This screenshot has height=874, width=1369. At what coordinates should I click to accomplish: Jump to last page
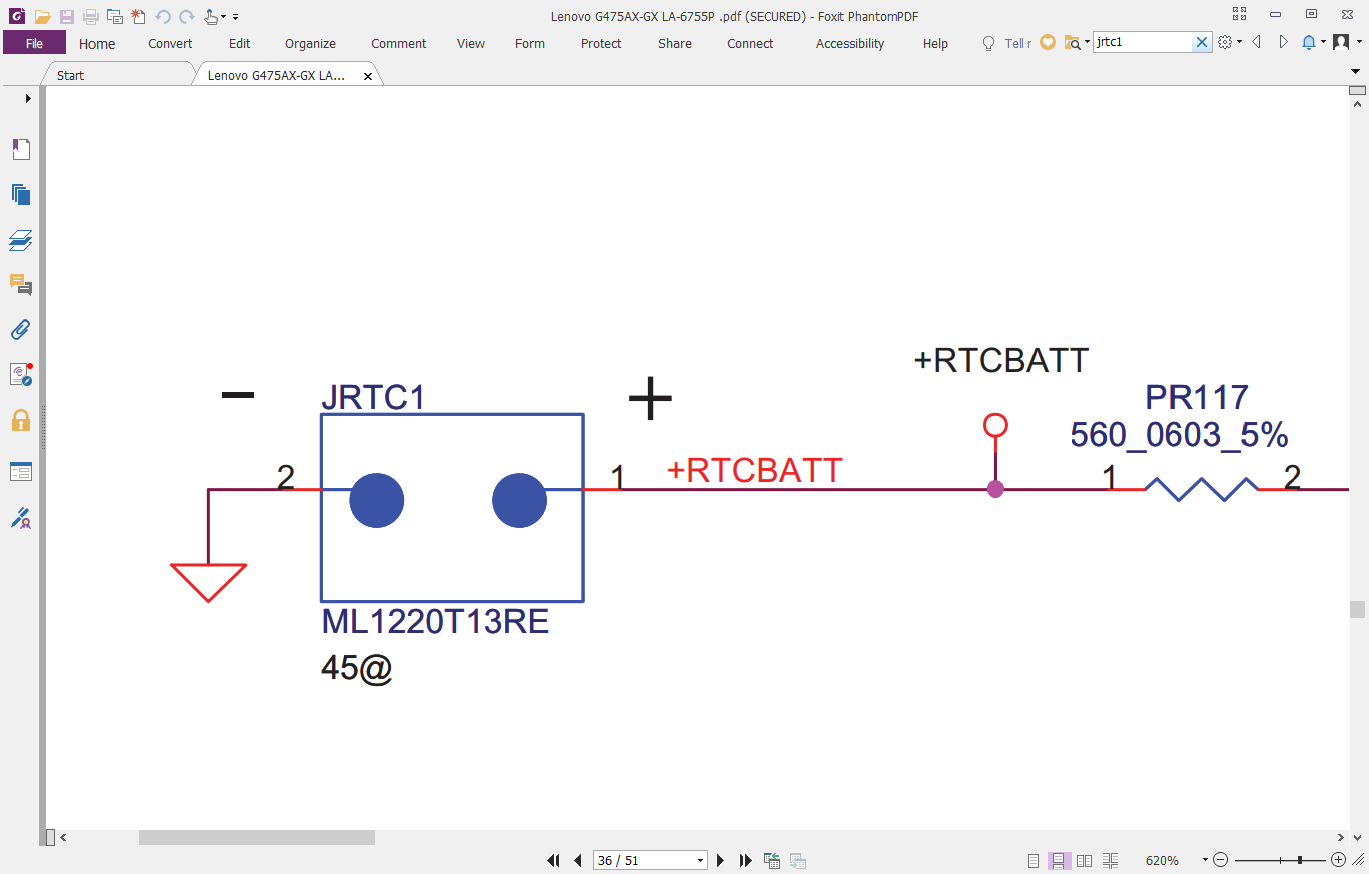745,860
